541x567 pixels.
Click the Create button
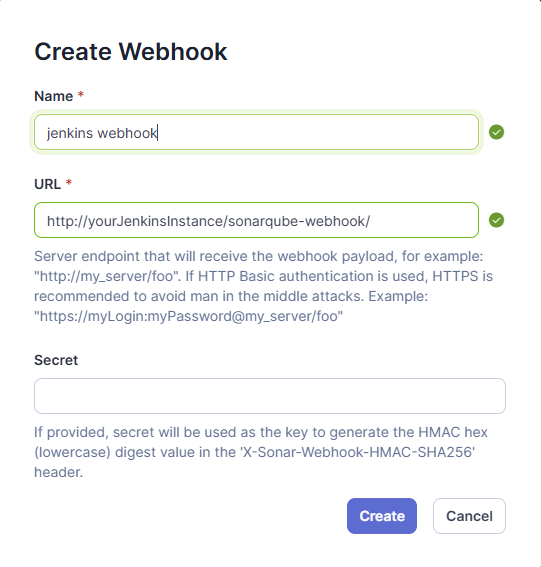pos(382,516)
